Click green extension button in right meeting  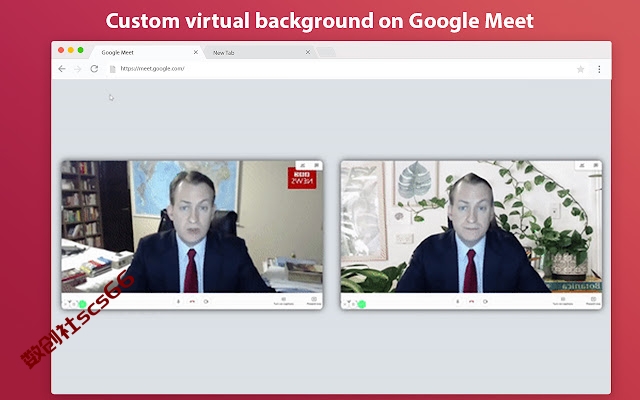362,304
